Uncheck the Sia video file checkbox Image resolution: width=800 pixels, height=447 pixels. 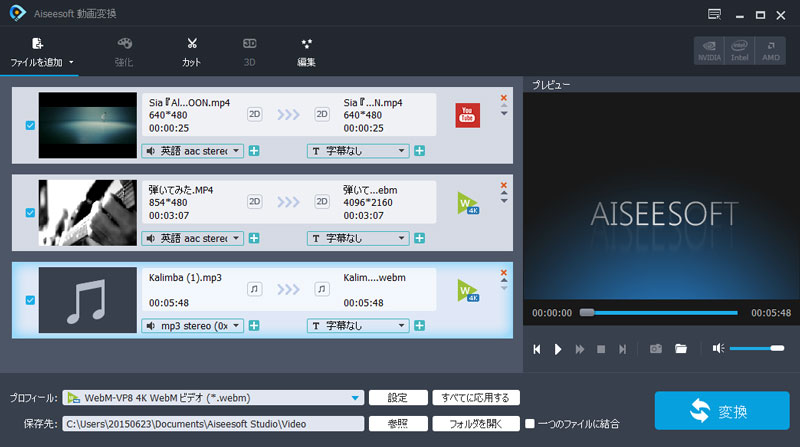pyautogui.click(x=29, y=125)
